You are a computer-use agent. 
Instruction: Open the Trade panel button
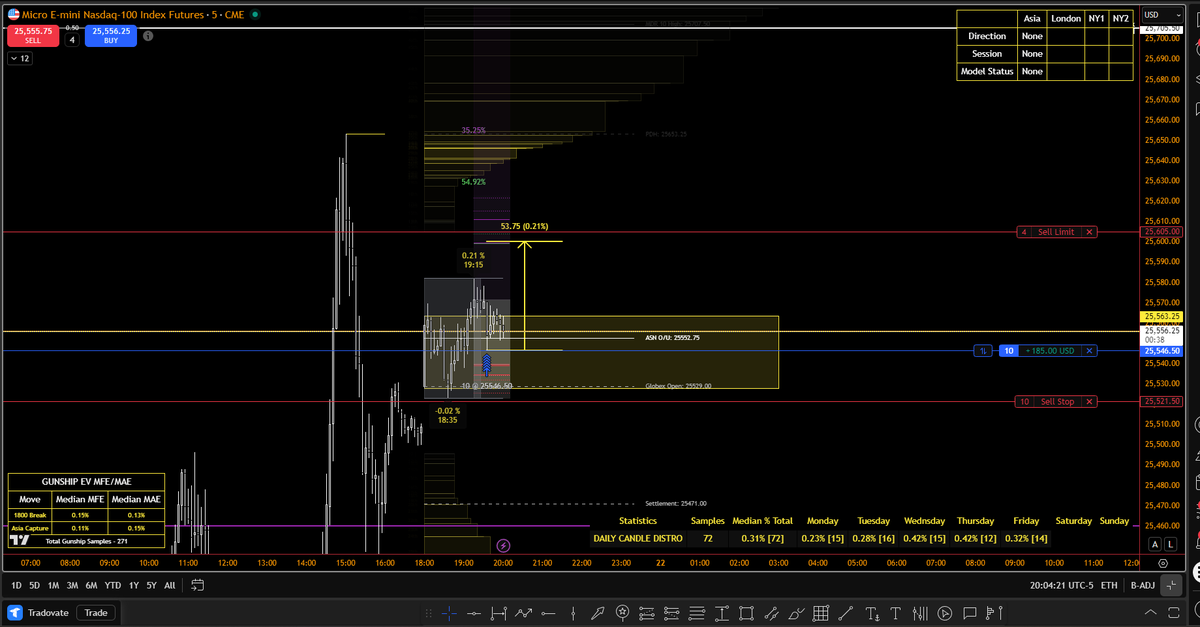click(x=96, y=612)
